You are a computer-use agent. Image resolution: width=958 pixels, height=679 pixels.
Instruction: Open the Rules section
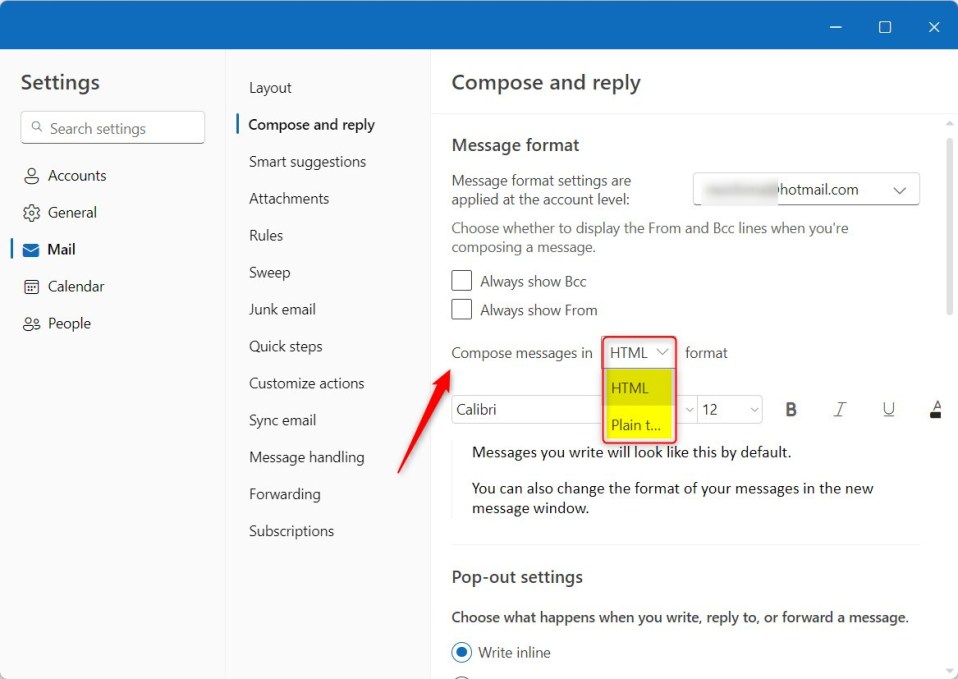266,235
